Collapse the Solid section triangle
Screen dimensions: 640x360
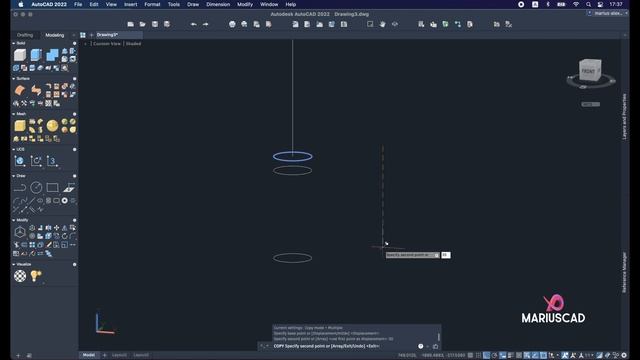(x=13, y=43)
